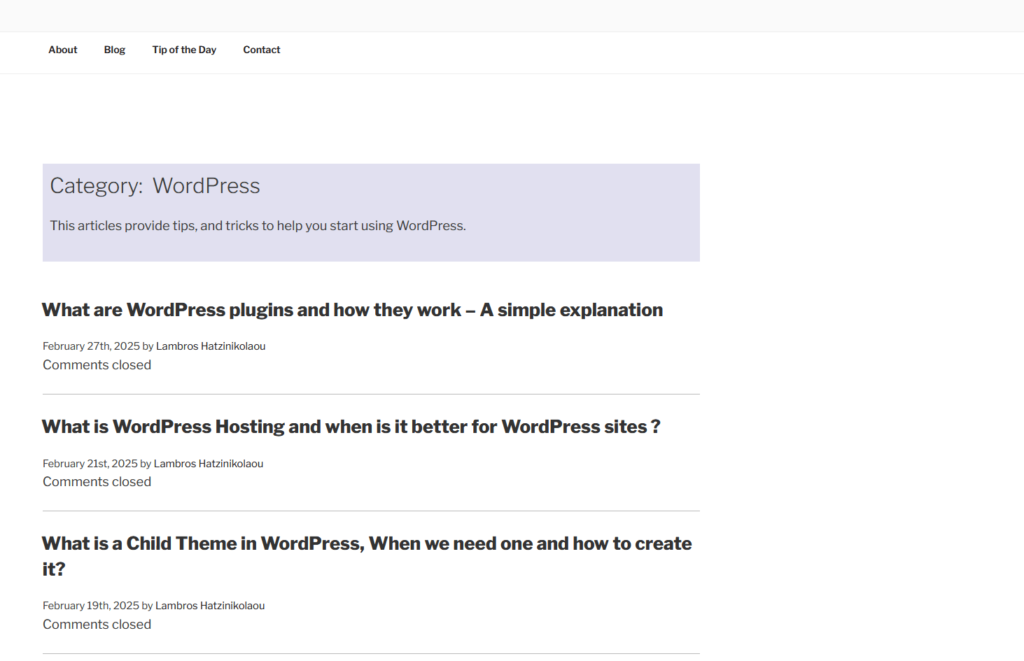Click the February 21st, 2025 post date
Image resolution: width=1024 pixels, height=661 pixels.
pos(90,464)
